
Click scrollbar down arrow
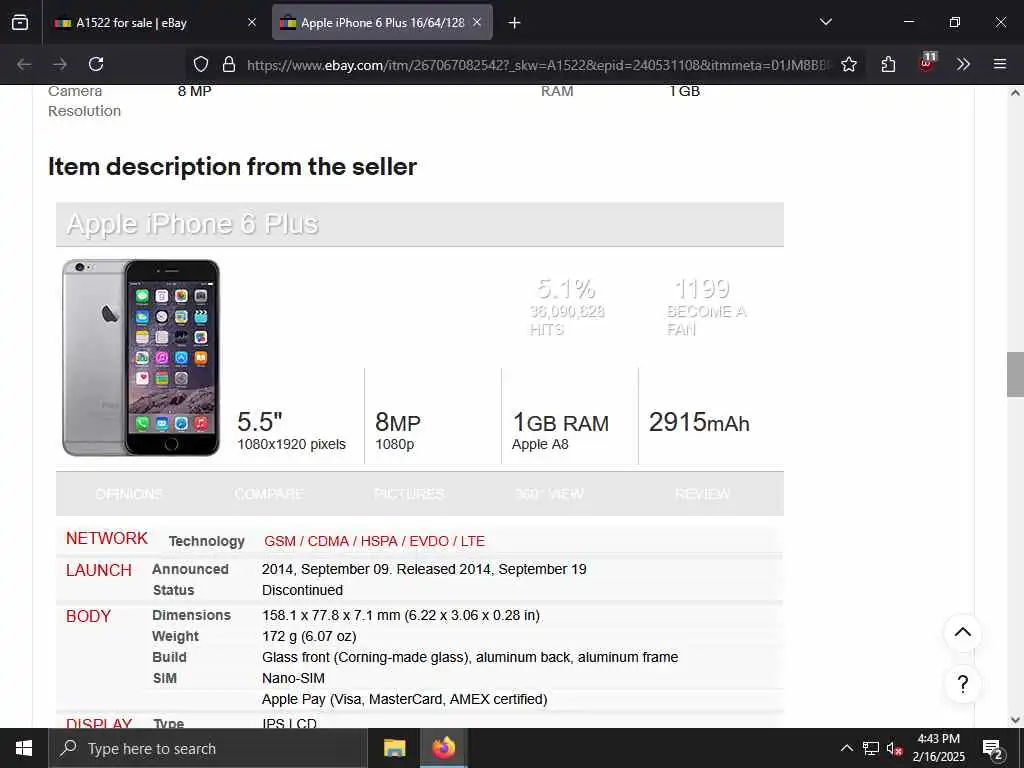pyautogui.click(x=1015, y=720)
